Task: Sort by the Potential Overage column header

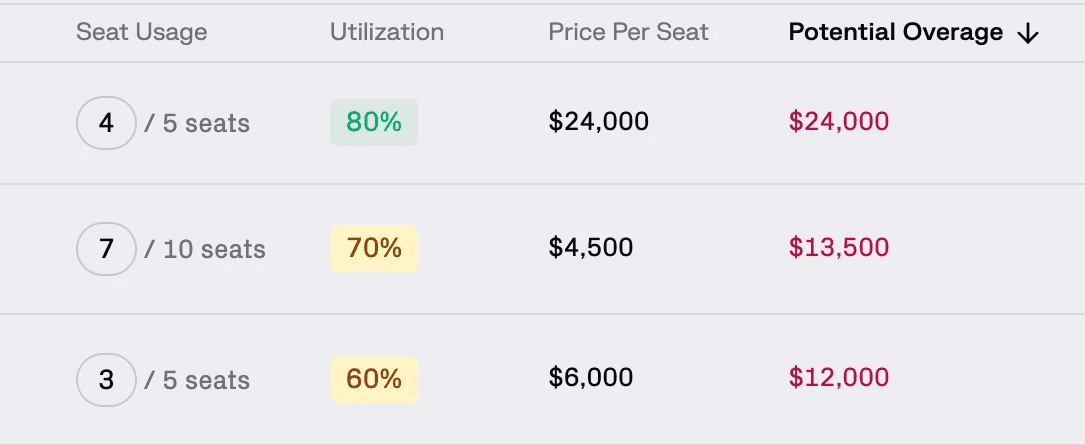Action: (895, 33)
